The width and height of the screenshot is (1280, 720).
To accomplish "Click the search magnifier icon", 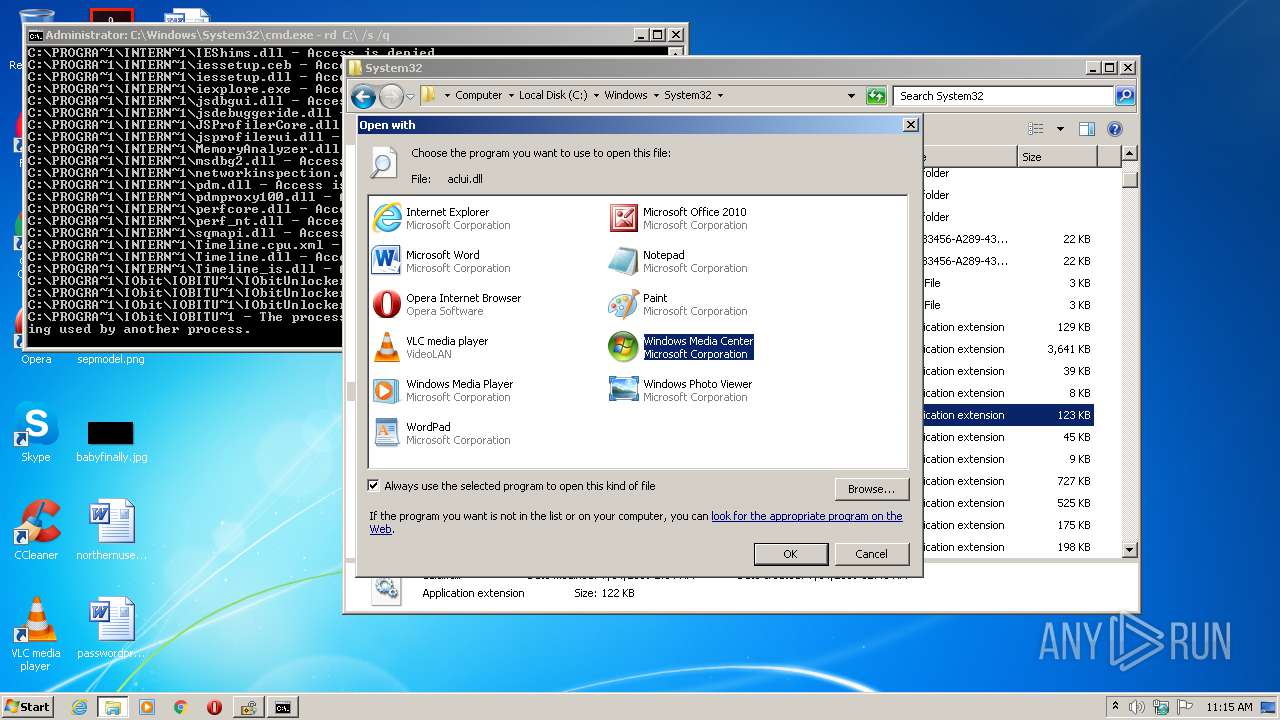I will tap(1125, 96).
